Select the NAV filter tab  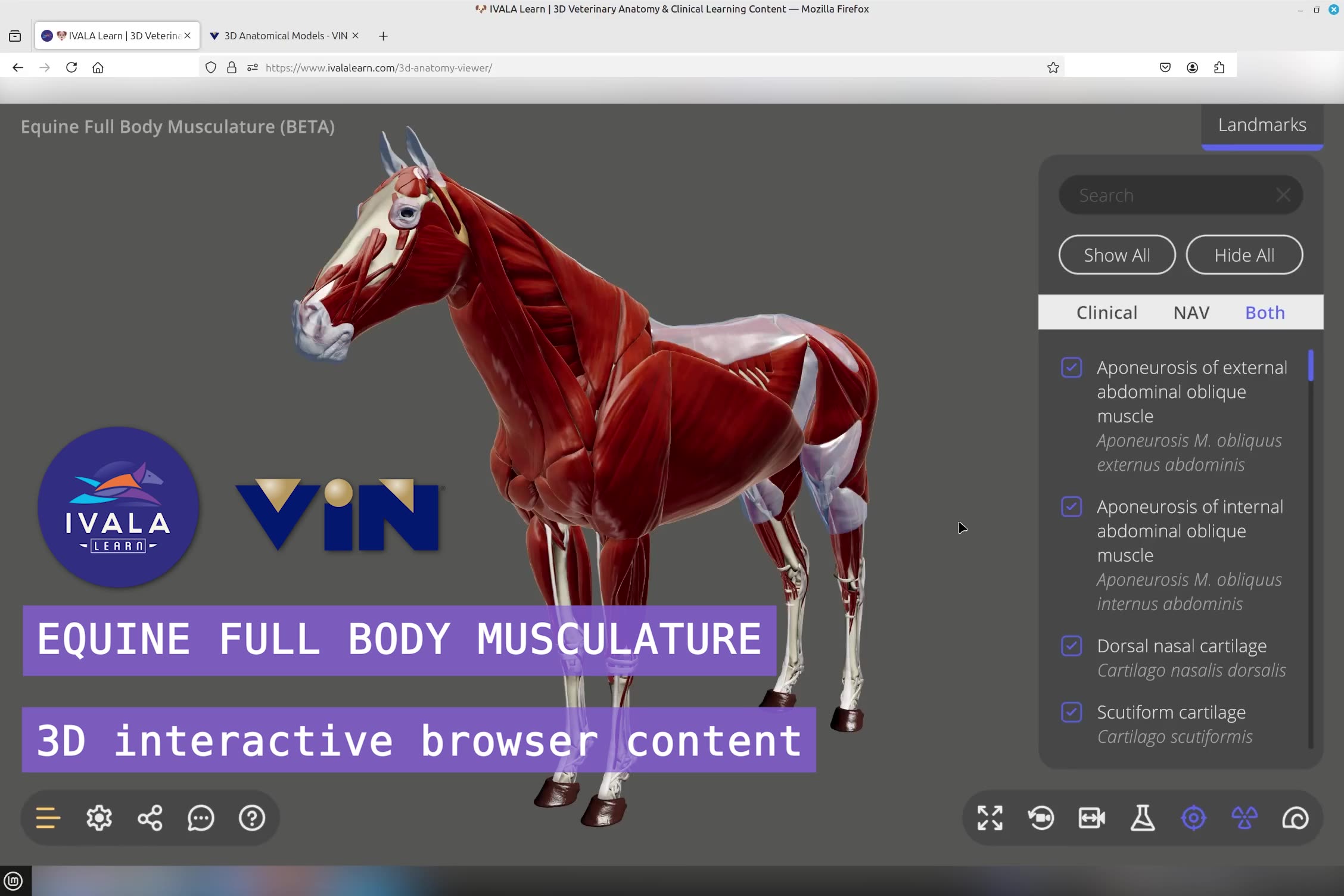[1191, 312]
